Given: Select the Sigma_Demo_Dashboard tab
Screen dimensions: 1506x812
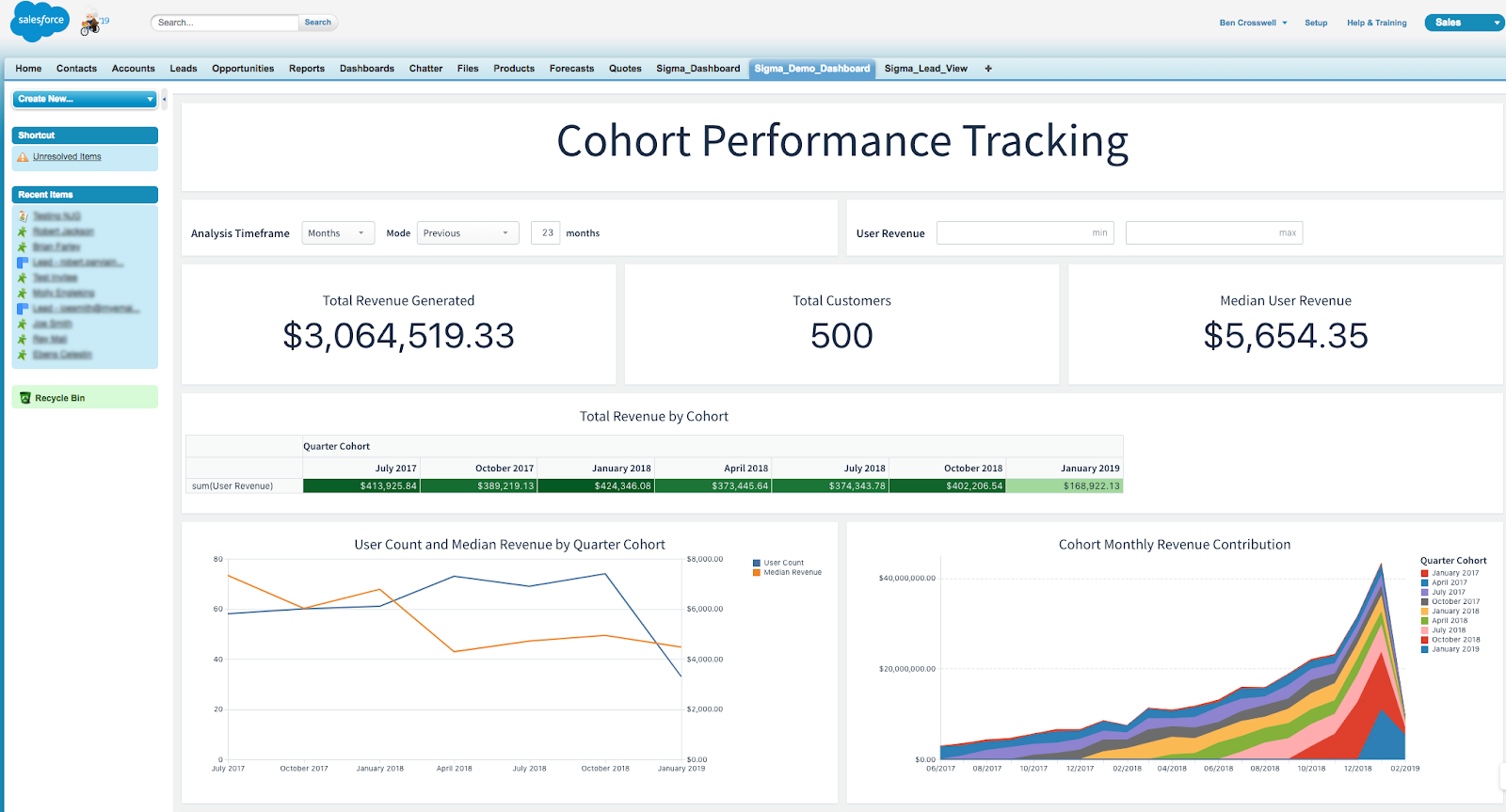Looking at the screenshot, I should pos(812,69).
